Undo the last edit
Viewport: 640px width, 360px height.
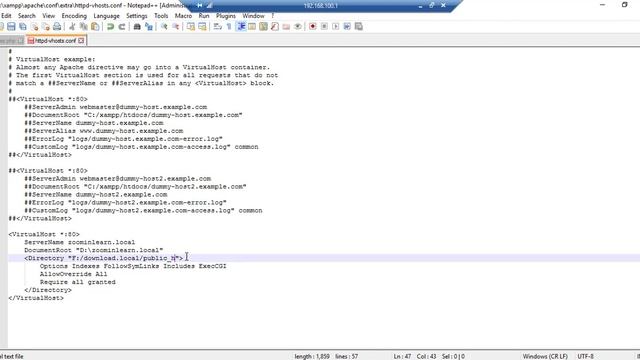[x=110, y=27]
